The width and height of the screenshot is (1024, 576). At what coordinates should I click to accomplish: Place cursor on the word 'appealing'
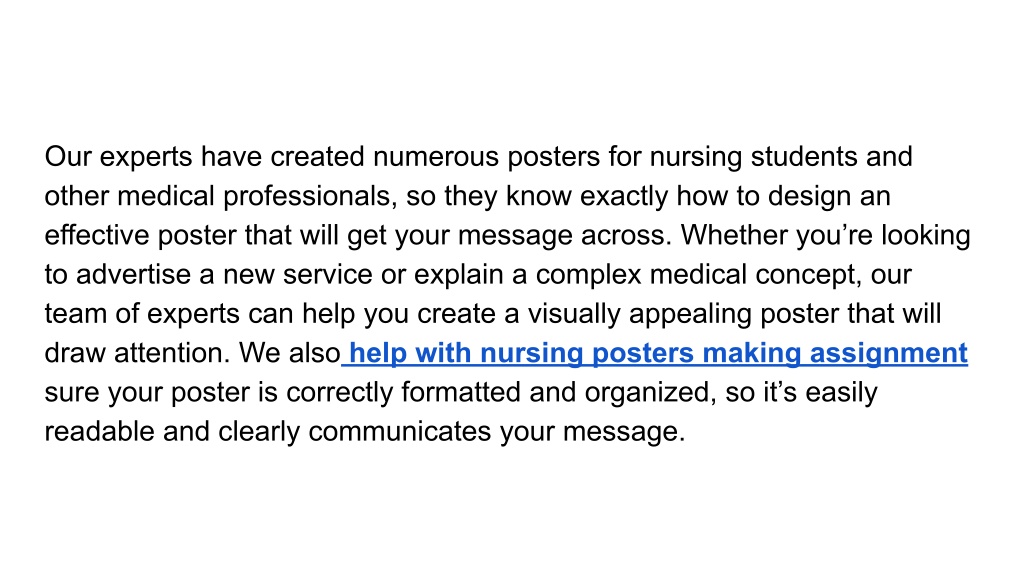coord(690,314)
